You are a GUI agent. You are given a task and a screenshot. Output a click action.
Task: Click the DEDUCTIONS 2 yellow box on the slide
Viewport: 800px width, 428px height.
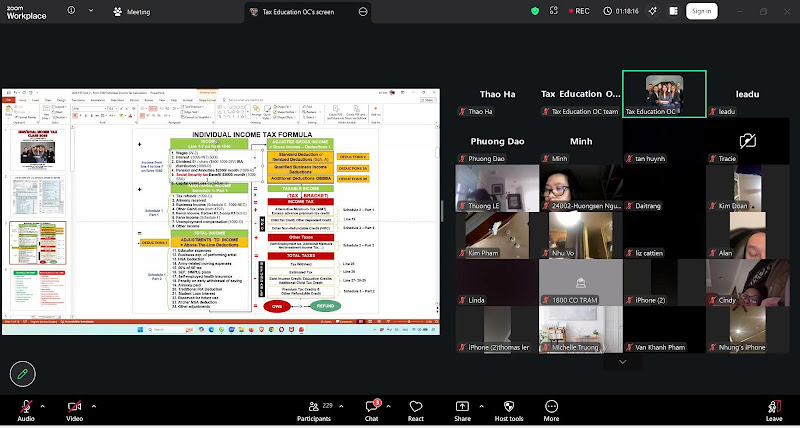353,157
